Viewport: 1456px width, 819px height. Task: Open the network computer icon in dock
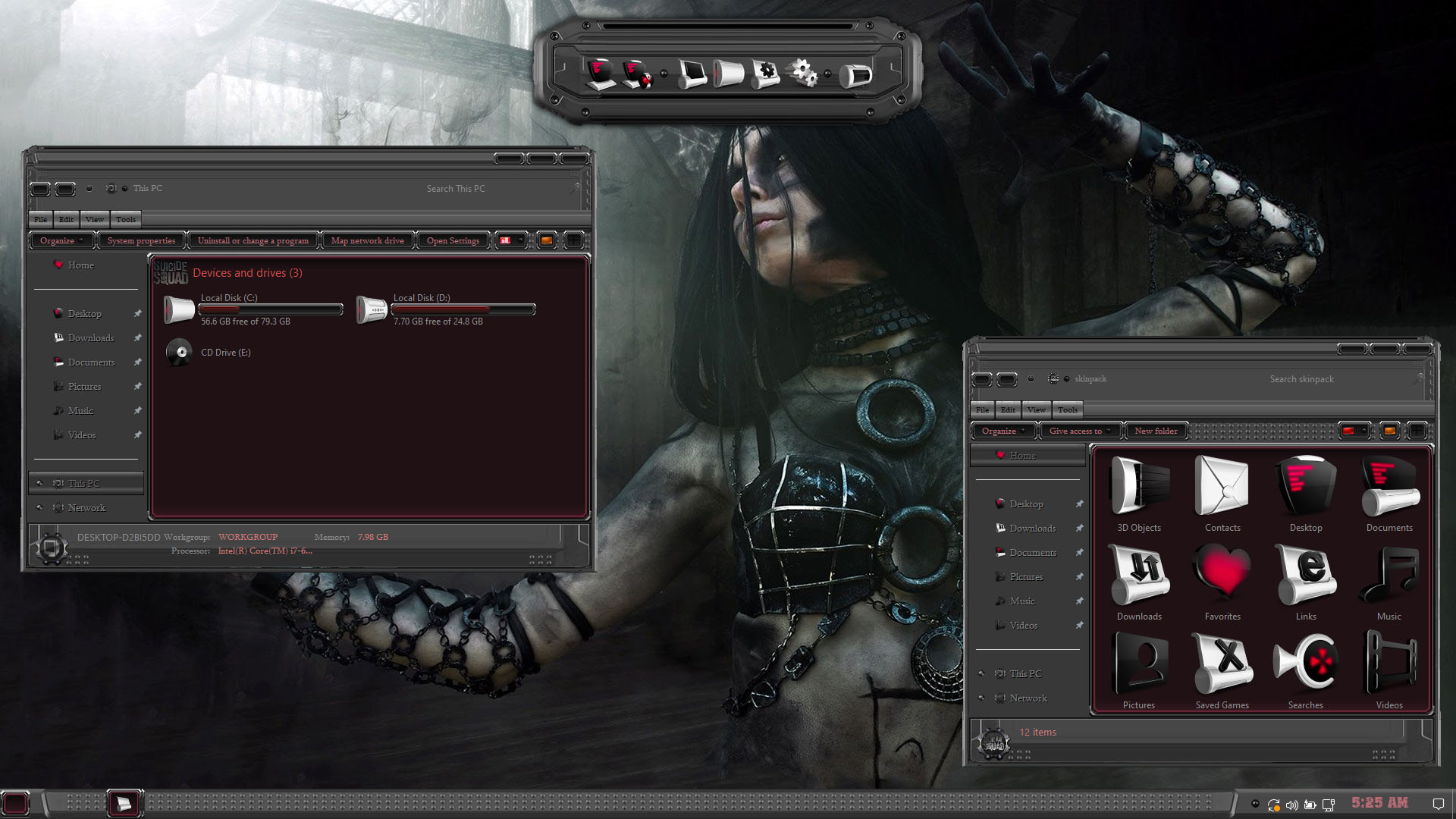tap(636, 74)
